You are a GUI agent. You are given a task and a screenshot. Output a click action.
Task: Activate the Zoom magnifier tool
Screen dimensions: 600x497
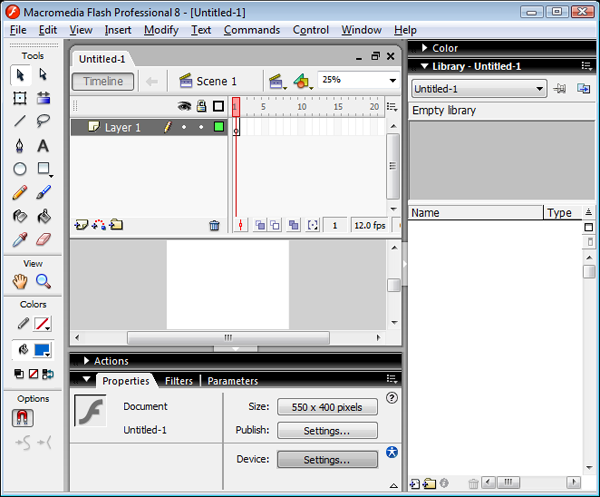point(43,282)
